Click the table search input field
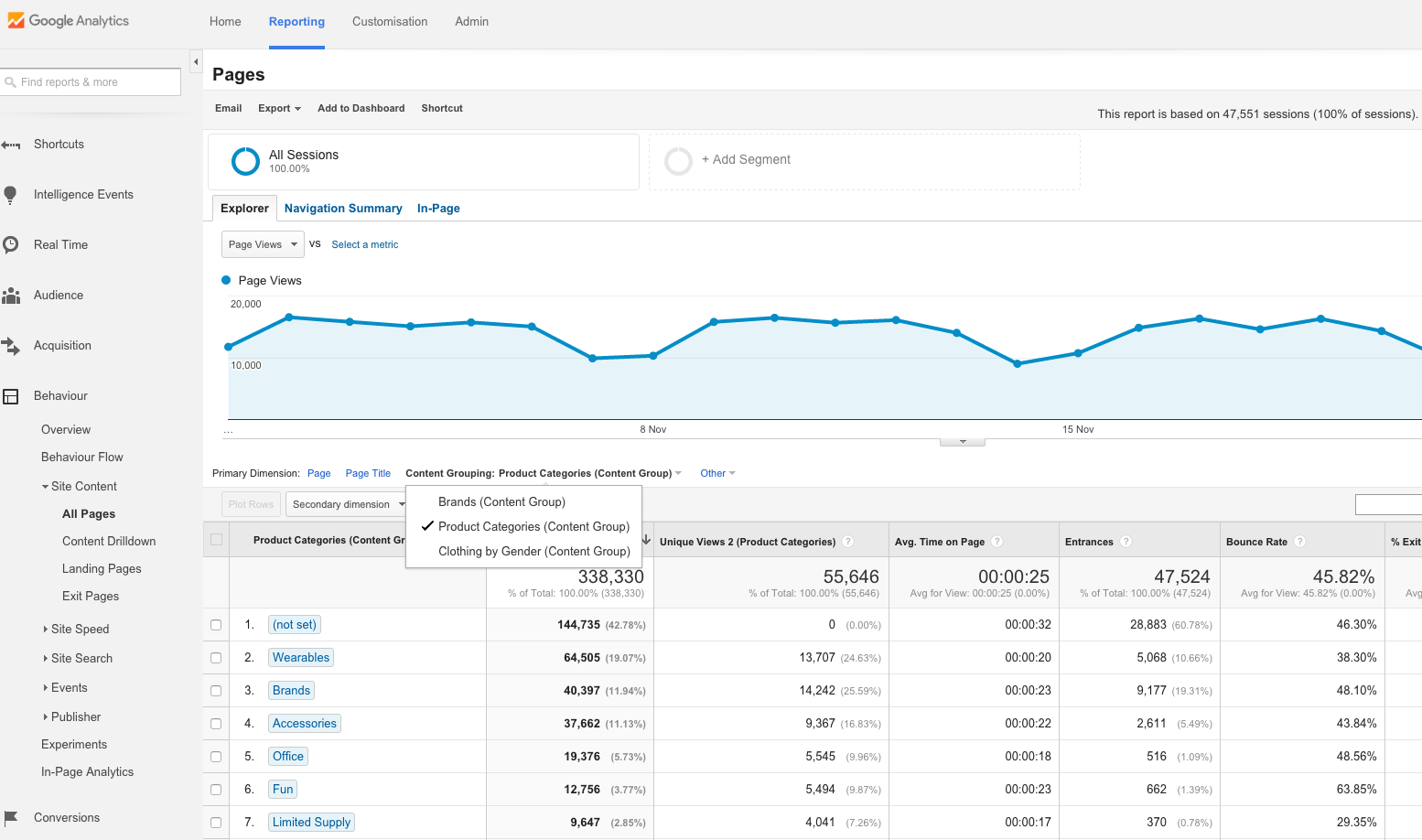The image size is (1422, 840). (x=1388, y=504)
